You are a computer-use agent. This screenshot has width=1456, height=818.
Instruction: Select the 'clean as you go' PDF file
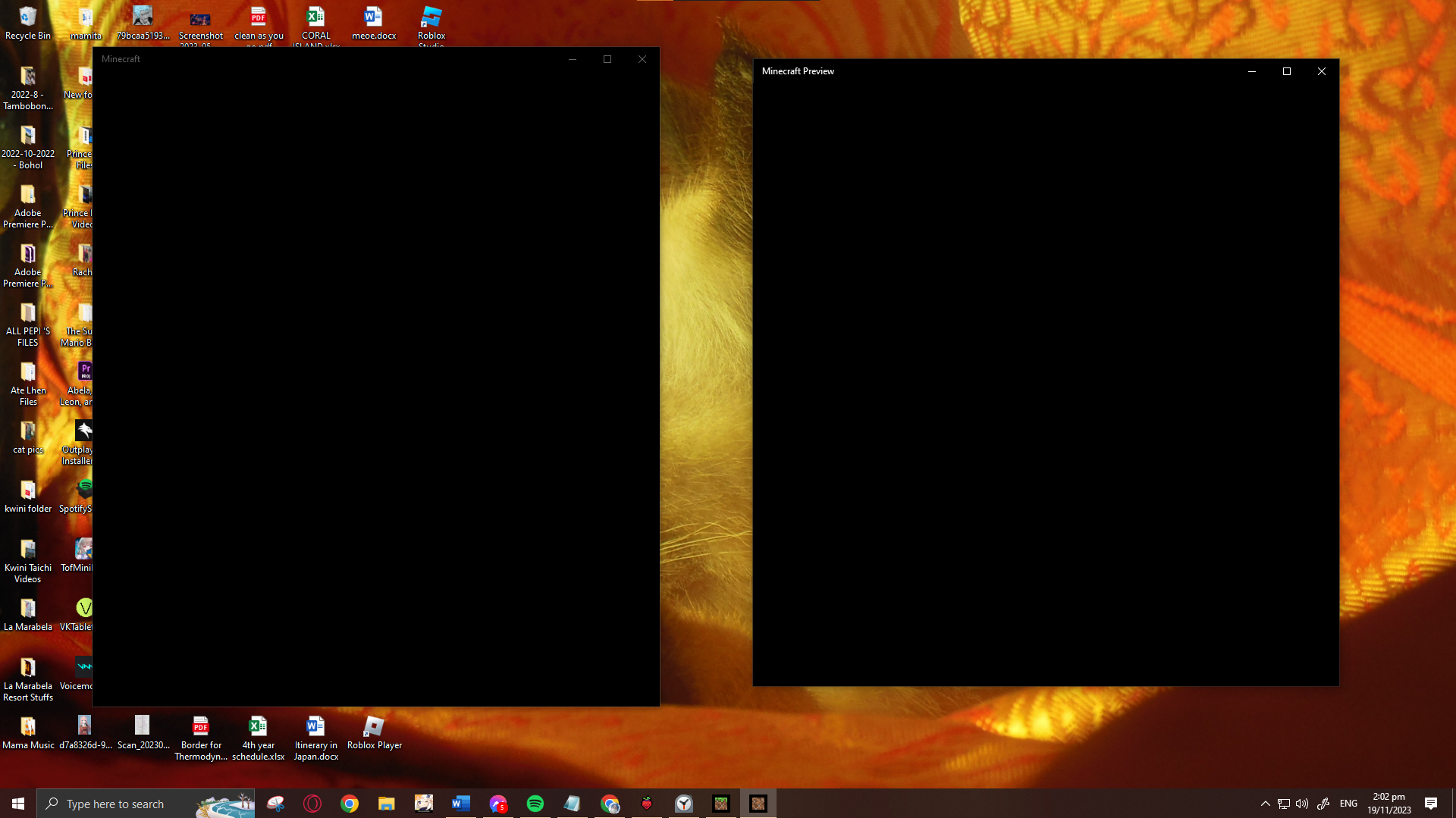click(x=259, y=25)
